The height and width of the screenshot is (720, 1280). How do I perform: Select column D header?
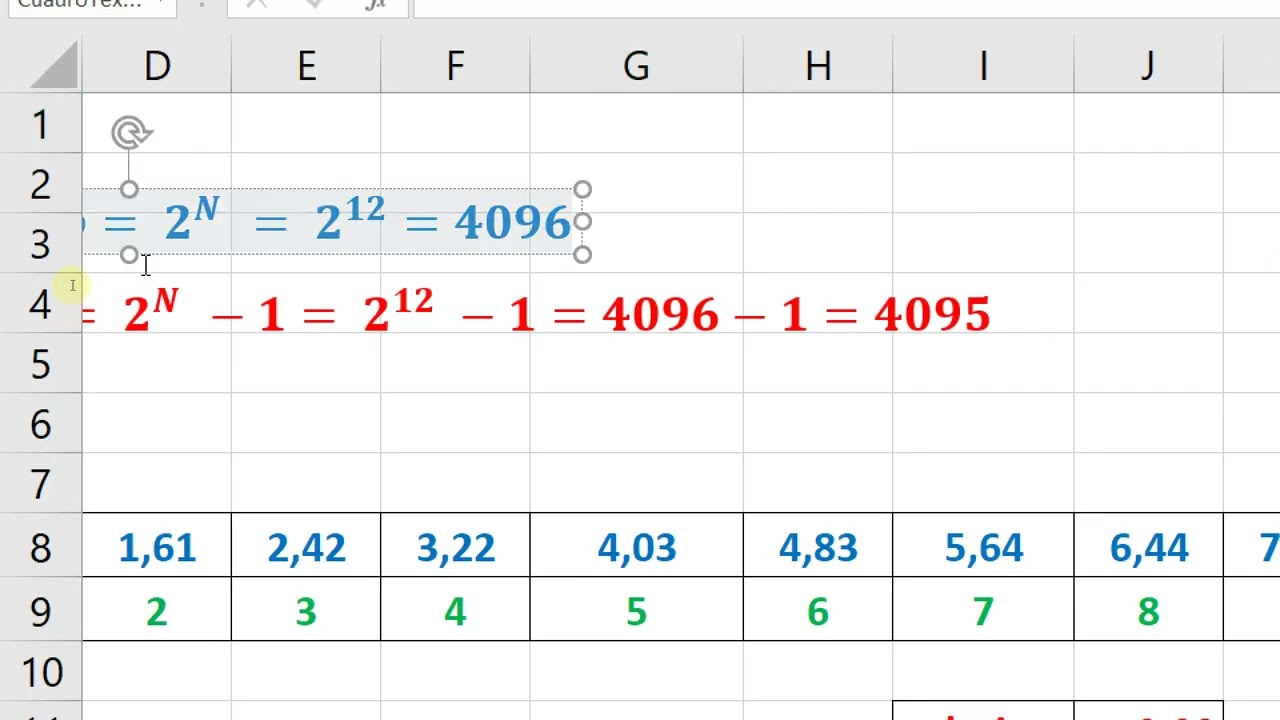click(x=157, y=66)
